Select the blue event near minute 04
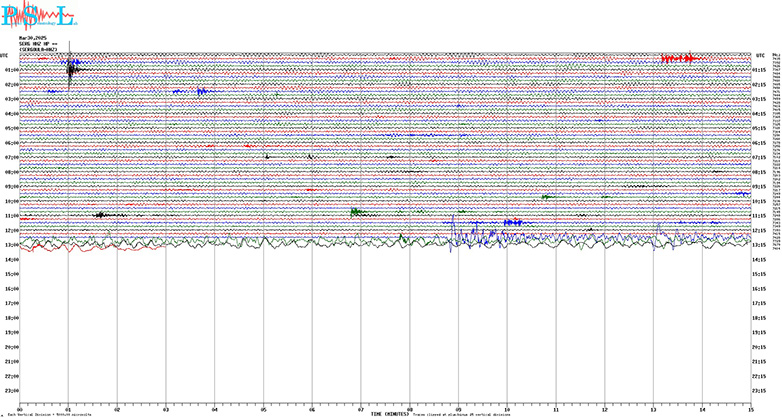This screenshot has width=782, height=420. pos(200,92)
